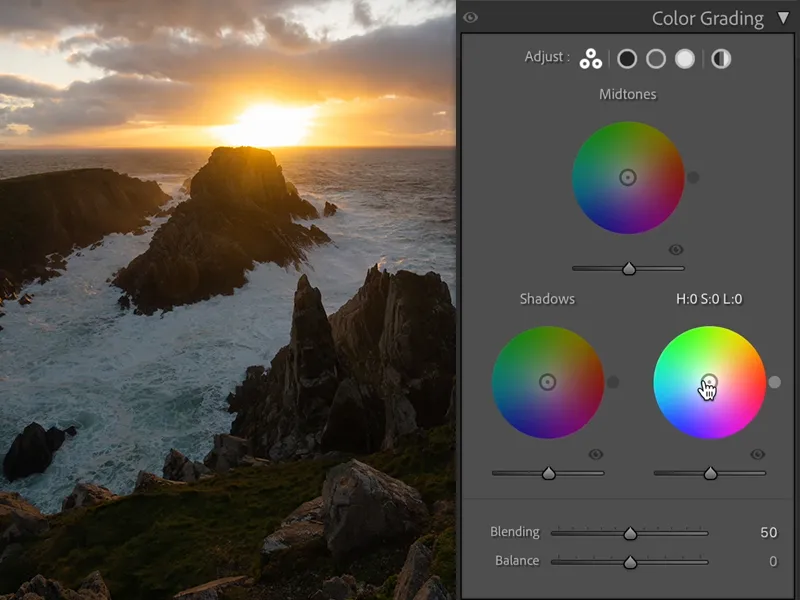800x600 pixels.
Task: Hide the Midtones grading with eye icon
Action: pyautogui.click(x=676, y=249)
